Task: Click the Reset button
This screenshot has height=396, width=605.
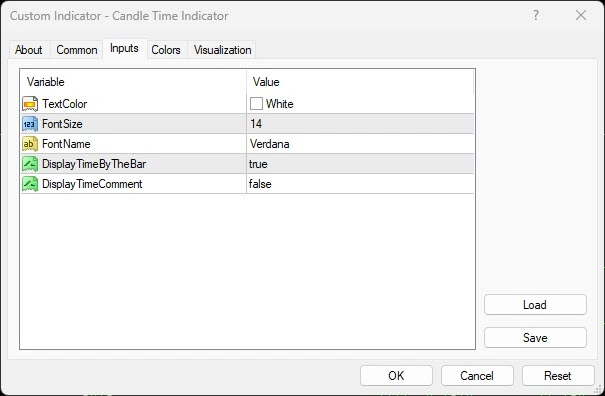Action: 558,376
